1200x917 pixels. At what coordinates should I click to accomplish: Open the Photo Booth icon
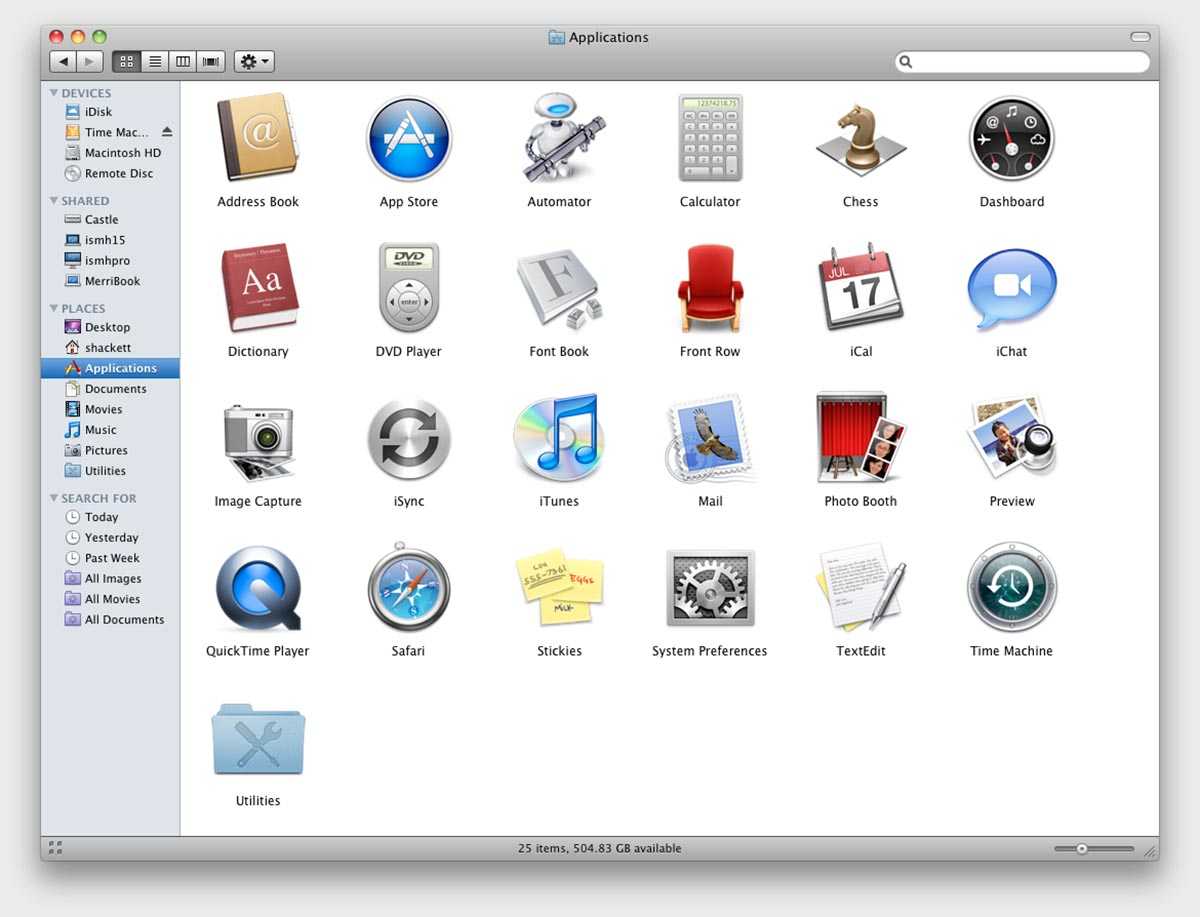pyautogui.click(x=860, y=439)
